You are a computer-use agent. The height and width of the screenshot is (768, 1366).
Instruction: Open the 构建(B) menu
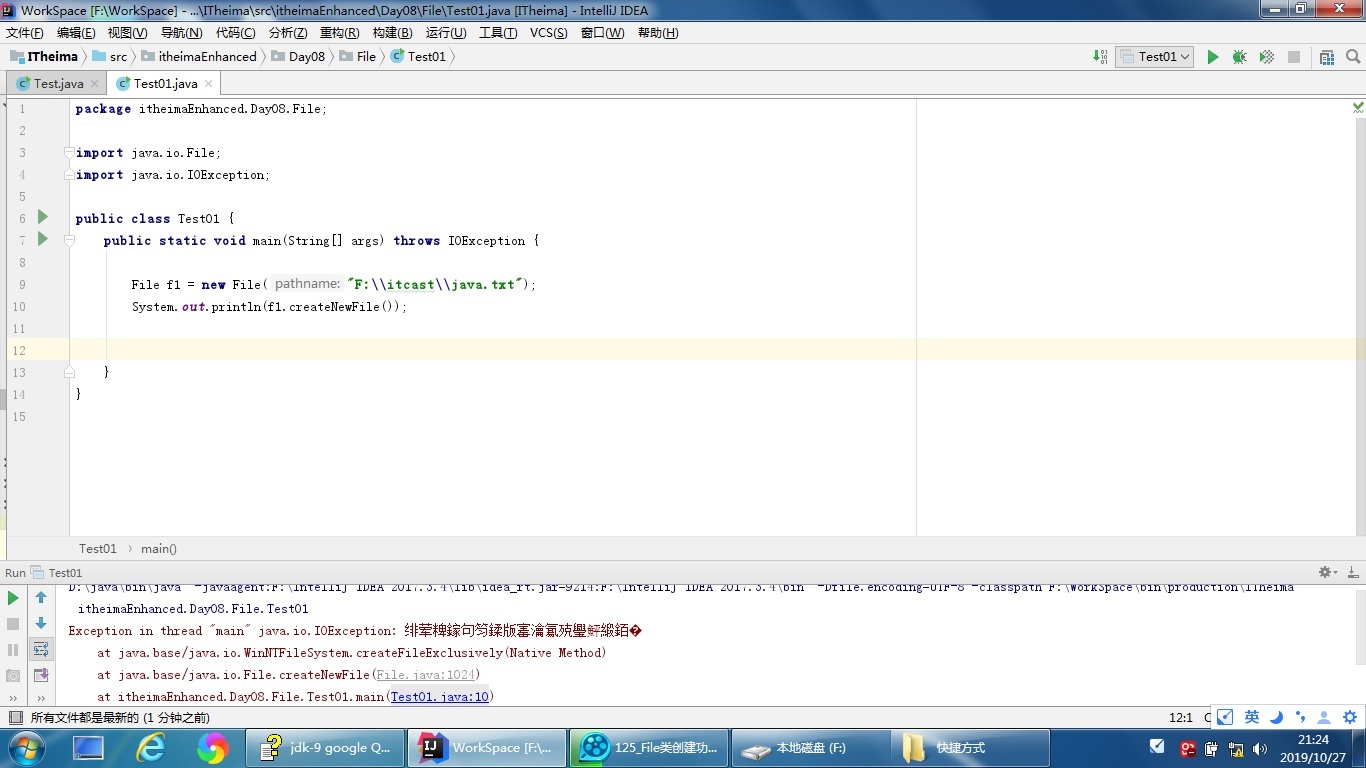point(392,33)
